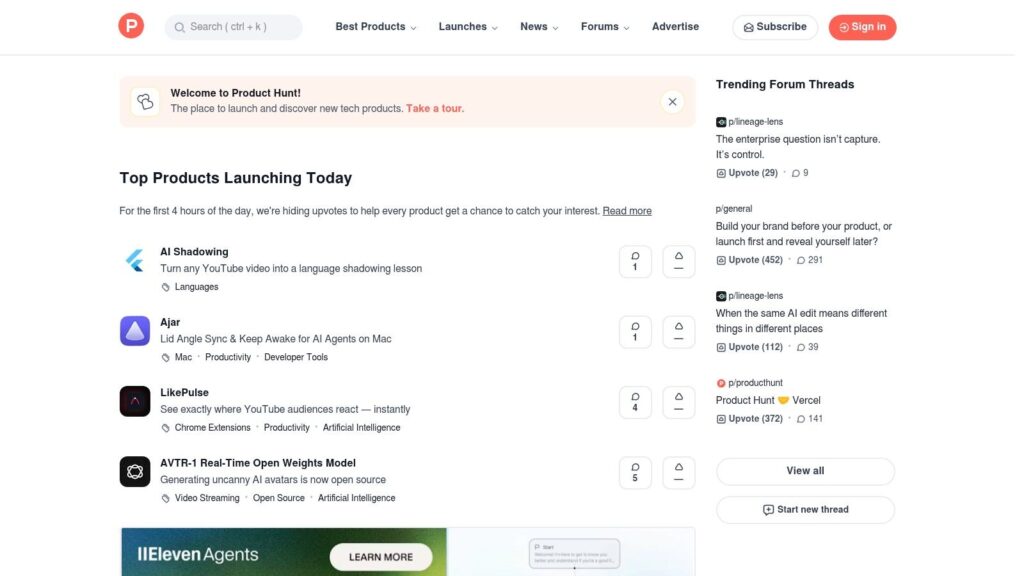Open comments on the Product Hunt Vercel thread

pyautogui.click(x=810, y=419)
